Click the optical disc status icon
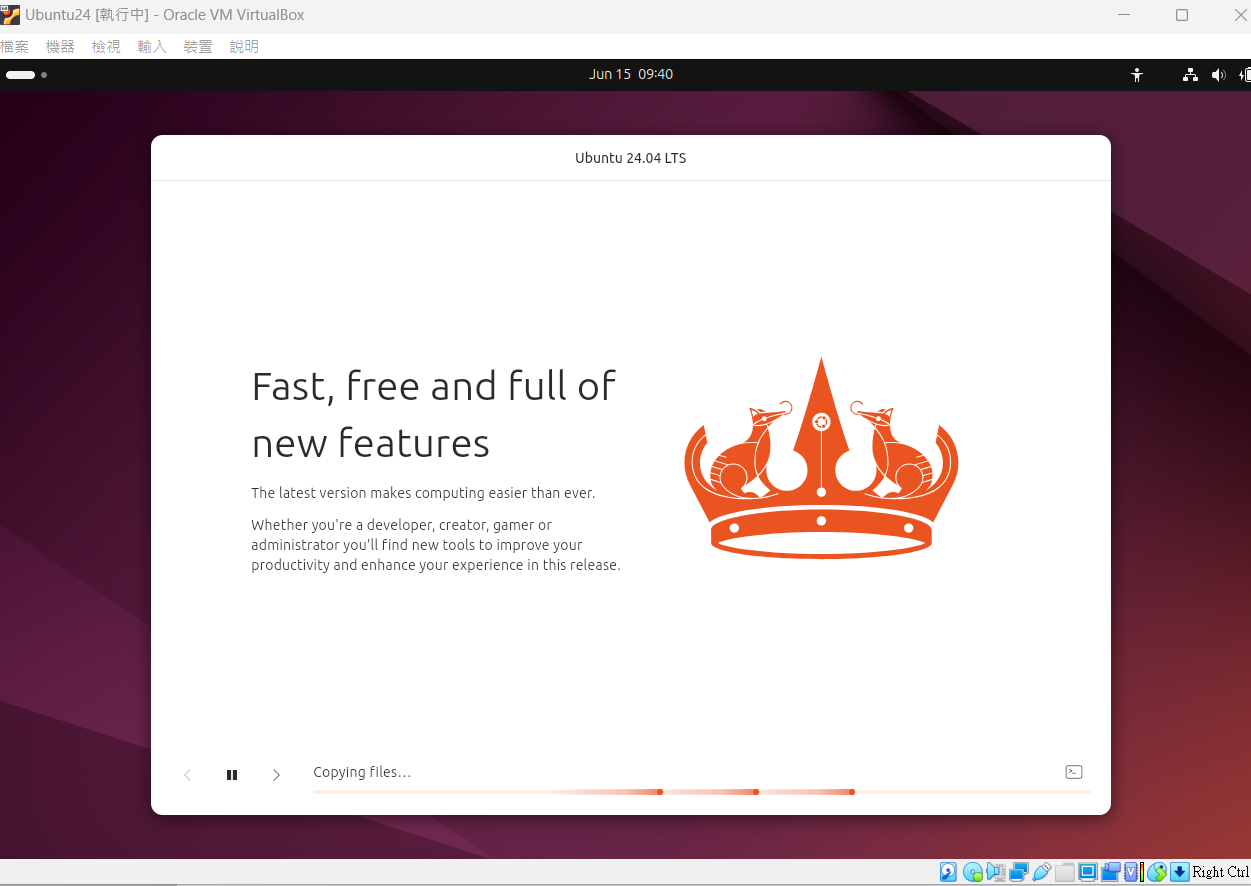Screen dimensions: 1251x886 (x=972, y=872)
